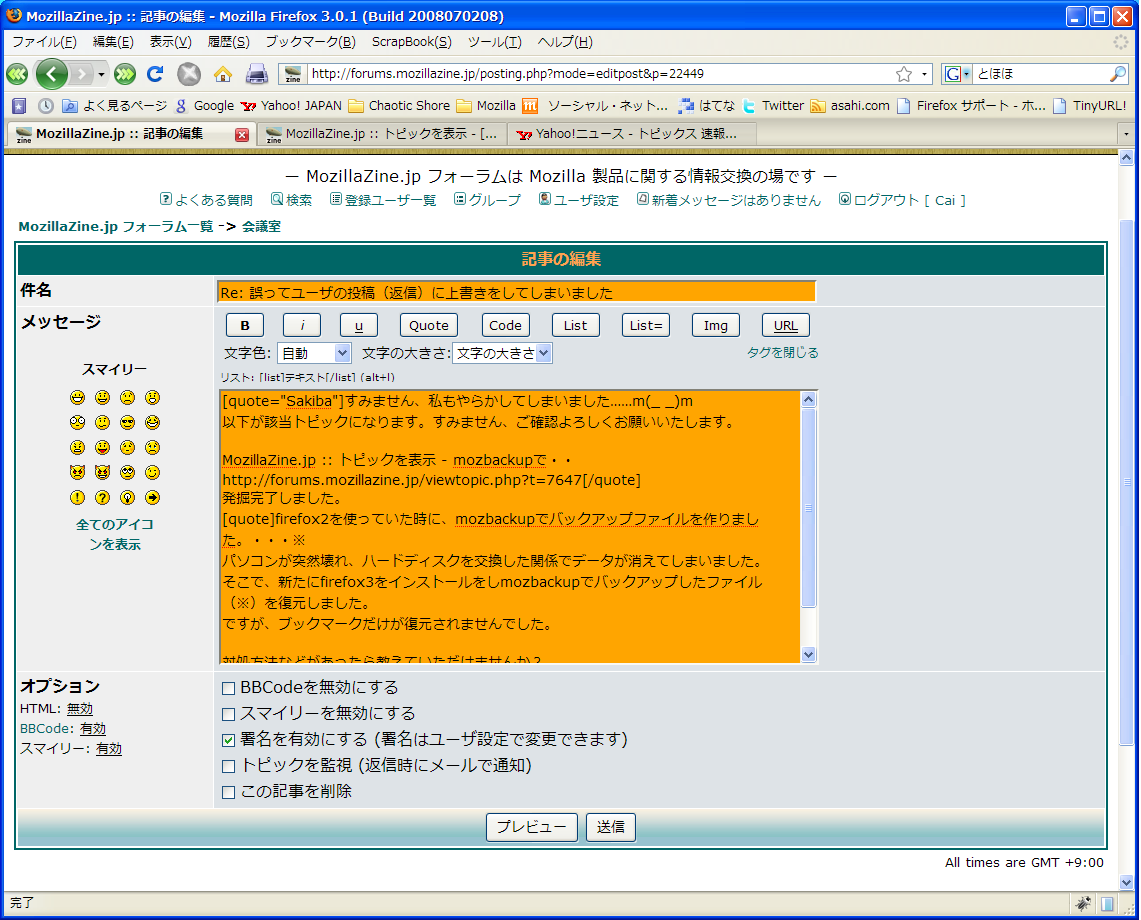Open the Chaotic Shore bookmark folder
1141x920 pixels.
[x=399, y=106]
